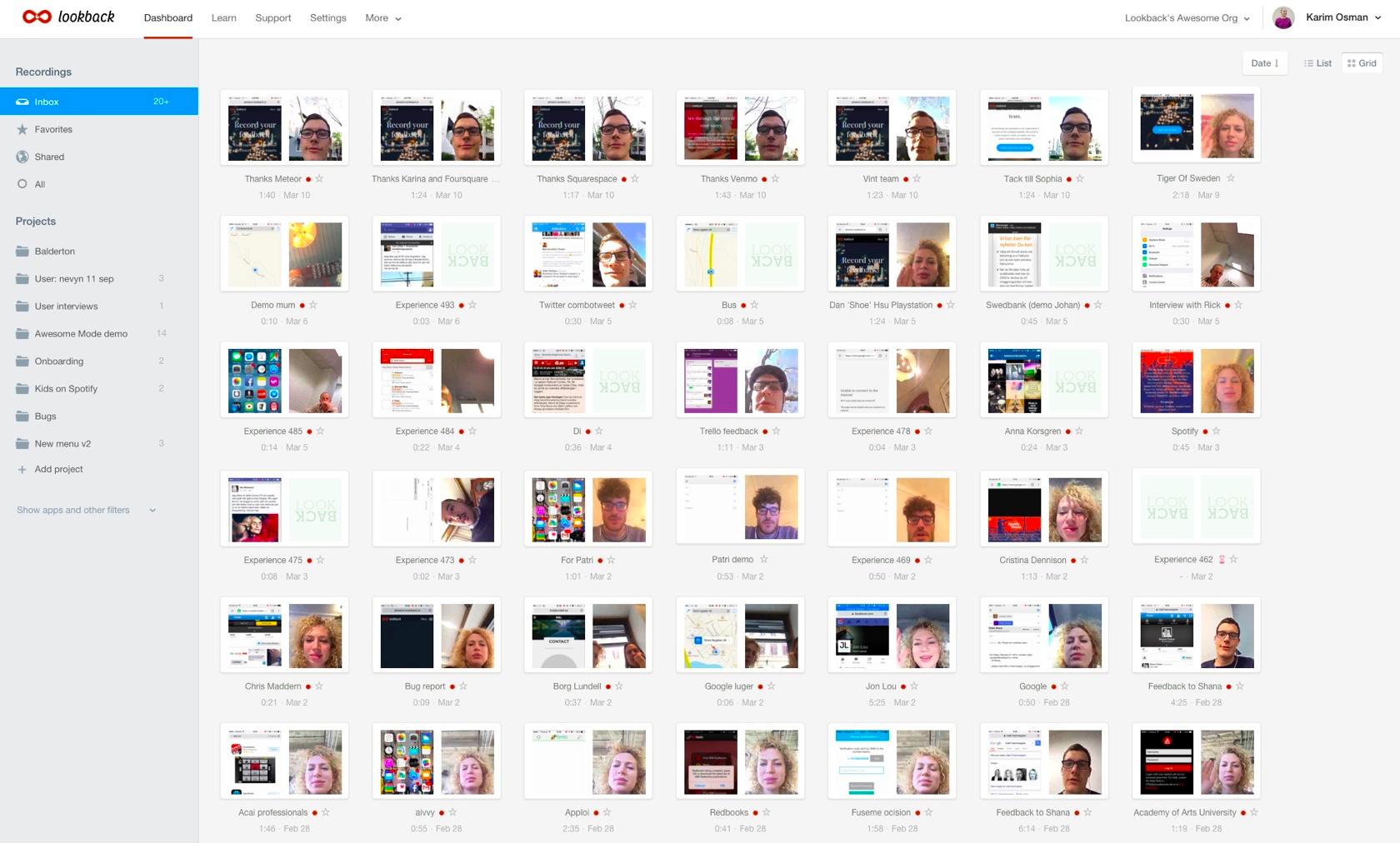Toggle favorite star on Interview with Rick
Viewport: 1400px width, 843px height.
[x=1238, y=305]
